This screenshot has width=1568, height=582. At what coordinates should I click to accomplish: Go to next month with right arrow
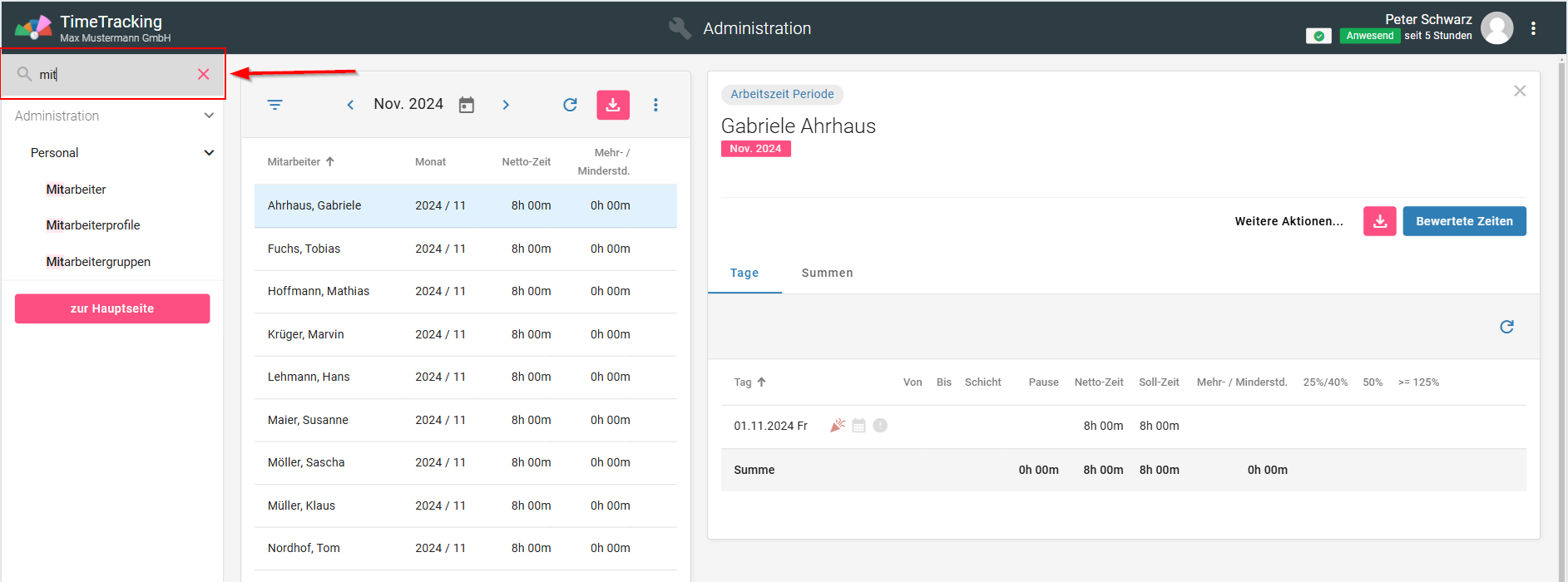[x=506, y=105]
